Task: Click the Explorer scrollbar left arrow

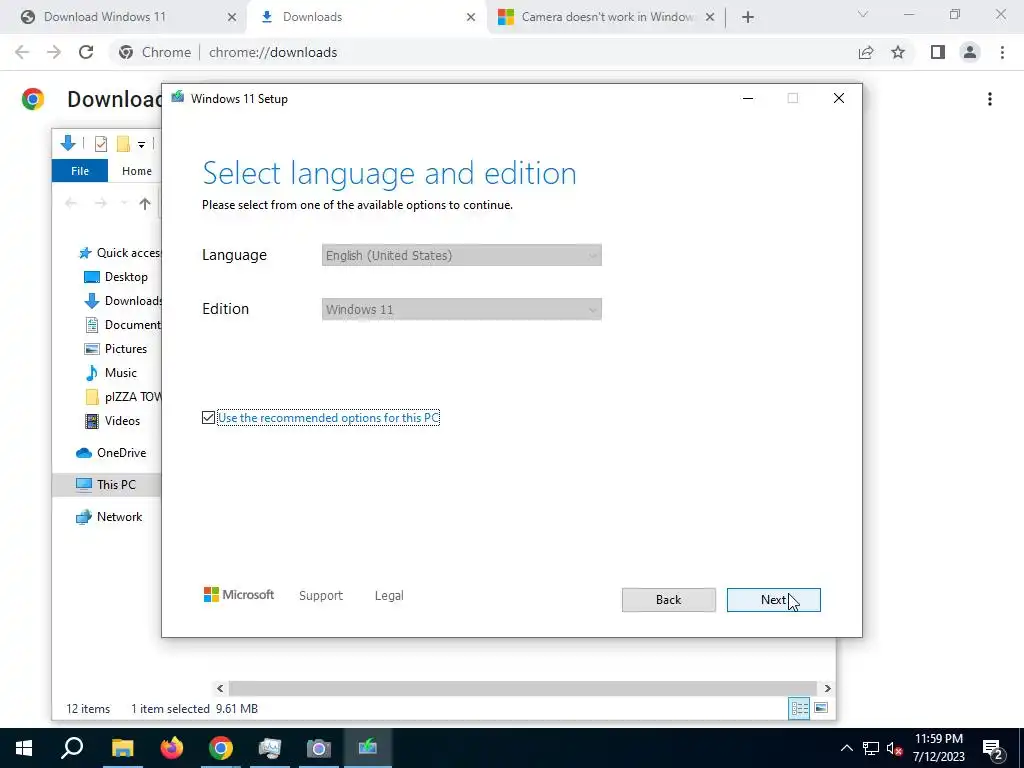Action: coord(220,688)
